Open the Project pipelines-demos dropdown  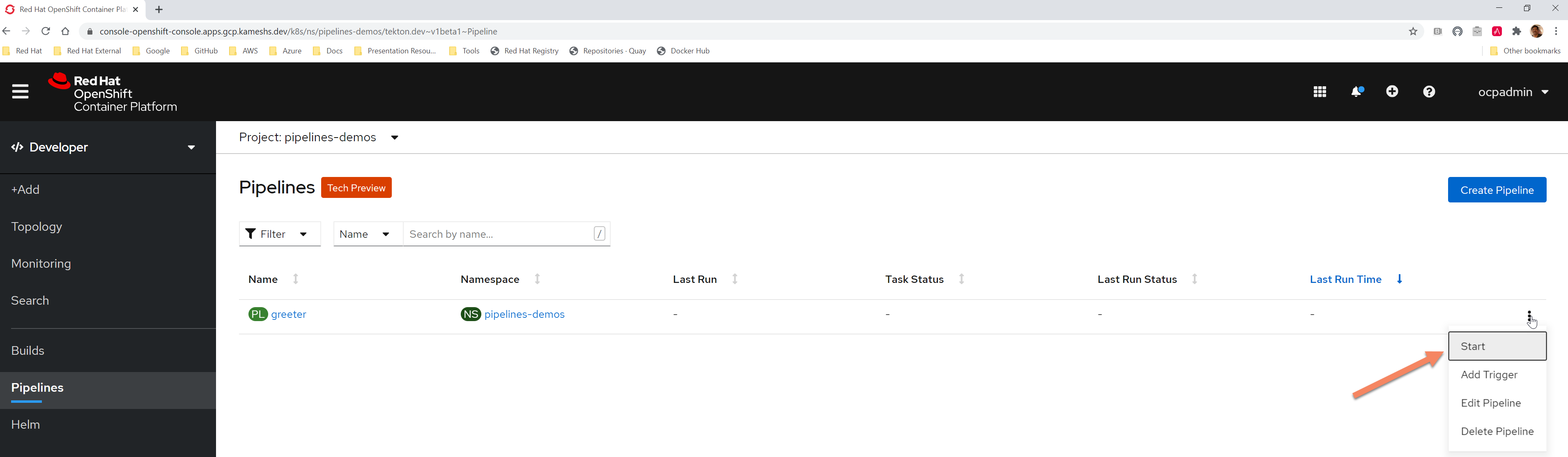tap(319, 138)
